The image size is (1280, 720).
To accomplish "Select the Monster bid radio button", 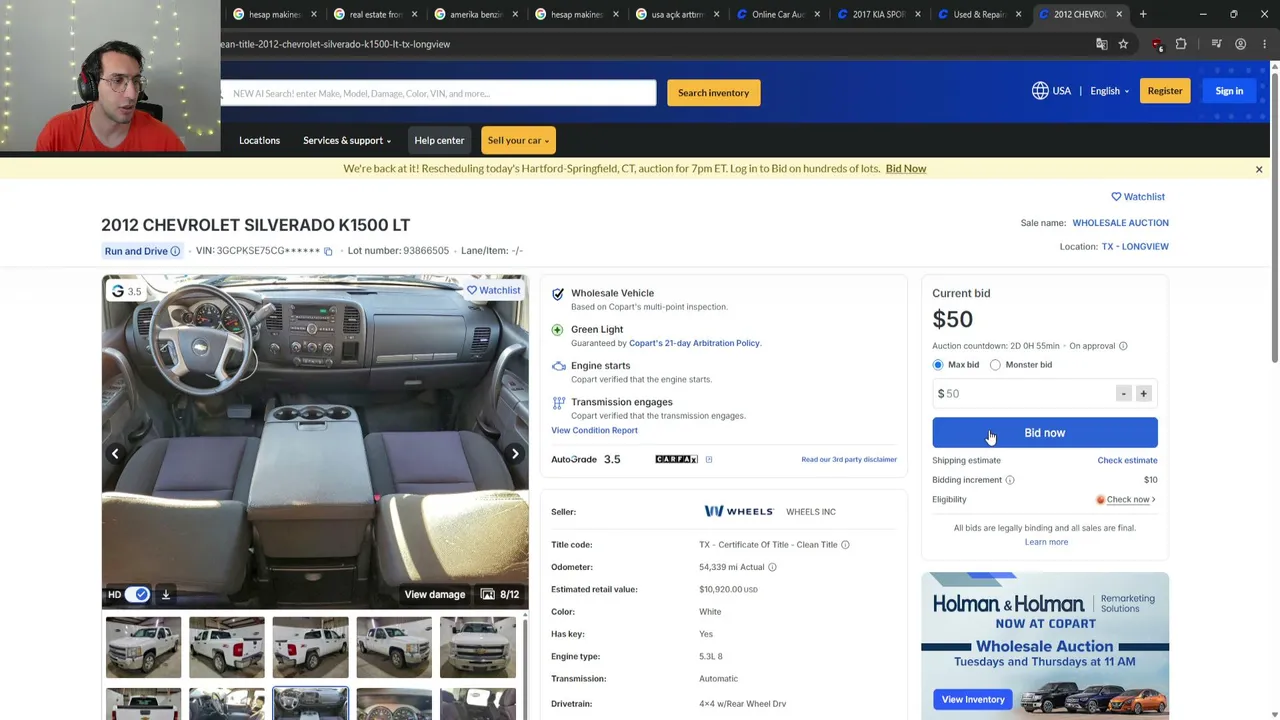I will (995, 365).
